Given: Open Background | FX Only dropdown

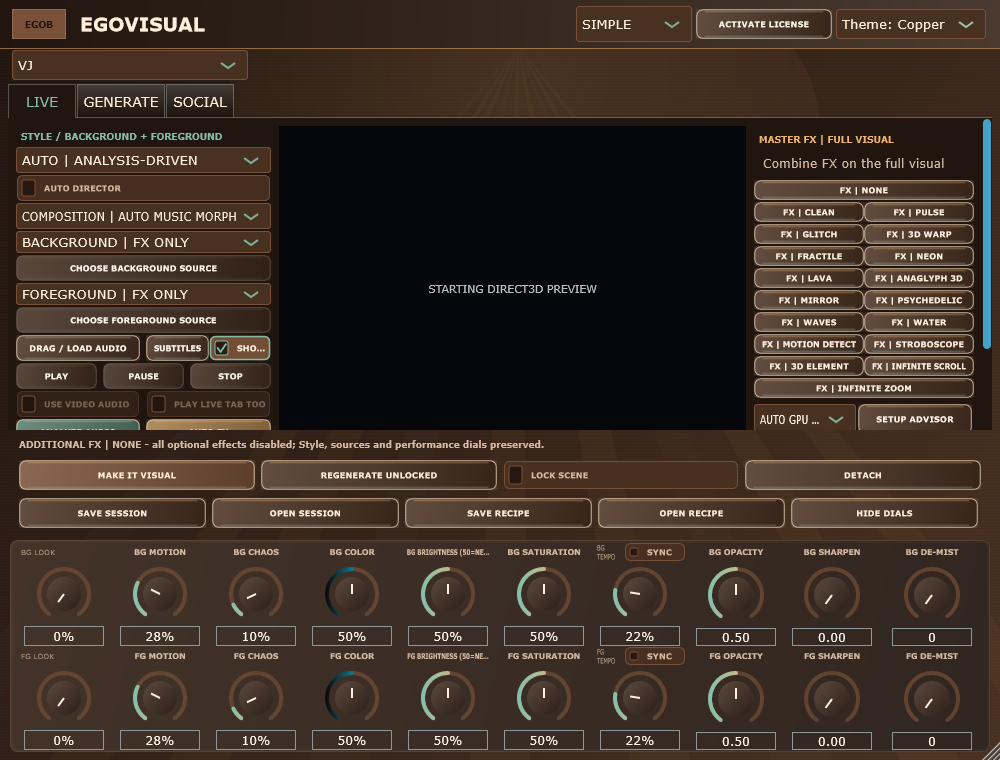Looking at the screenshot, I should tap(143, 242).
